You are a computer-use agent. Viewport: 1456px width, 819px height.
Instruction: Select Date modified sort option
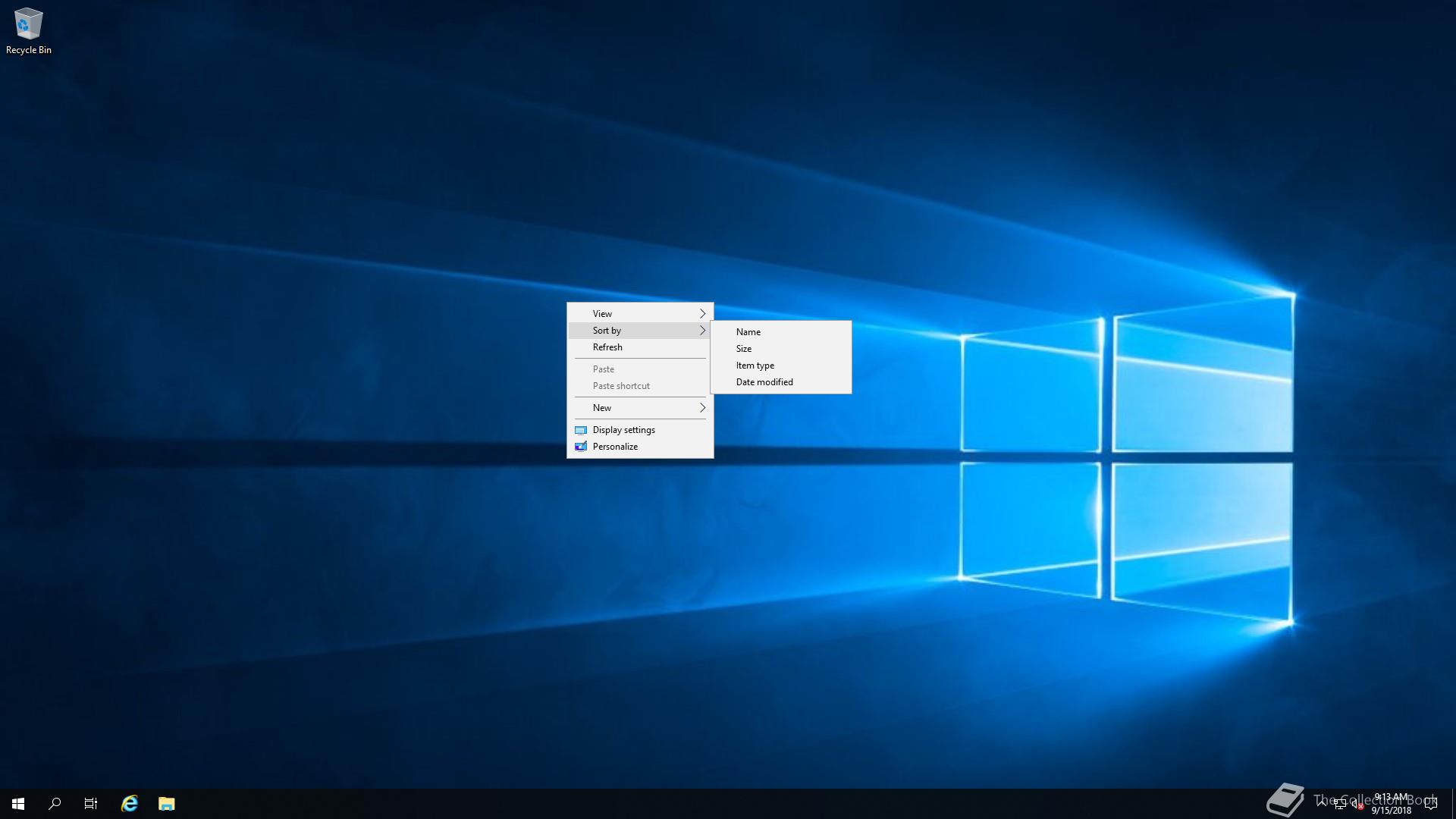point(764,382)
